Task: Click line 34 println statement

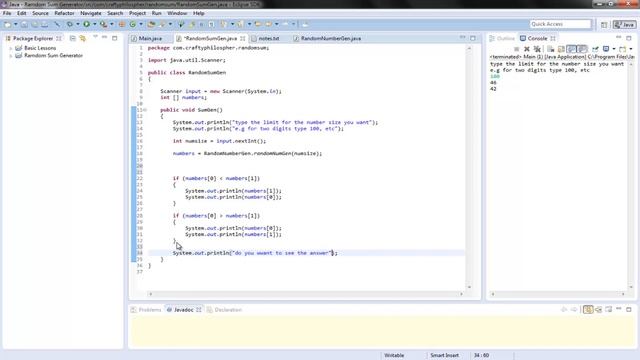Action: pyautogui.click(x=255, y=253)
